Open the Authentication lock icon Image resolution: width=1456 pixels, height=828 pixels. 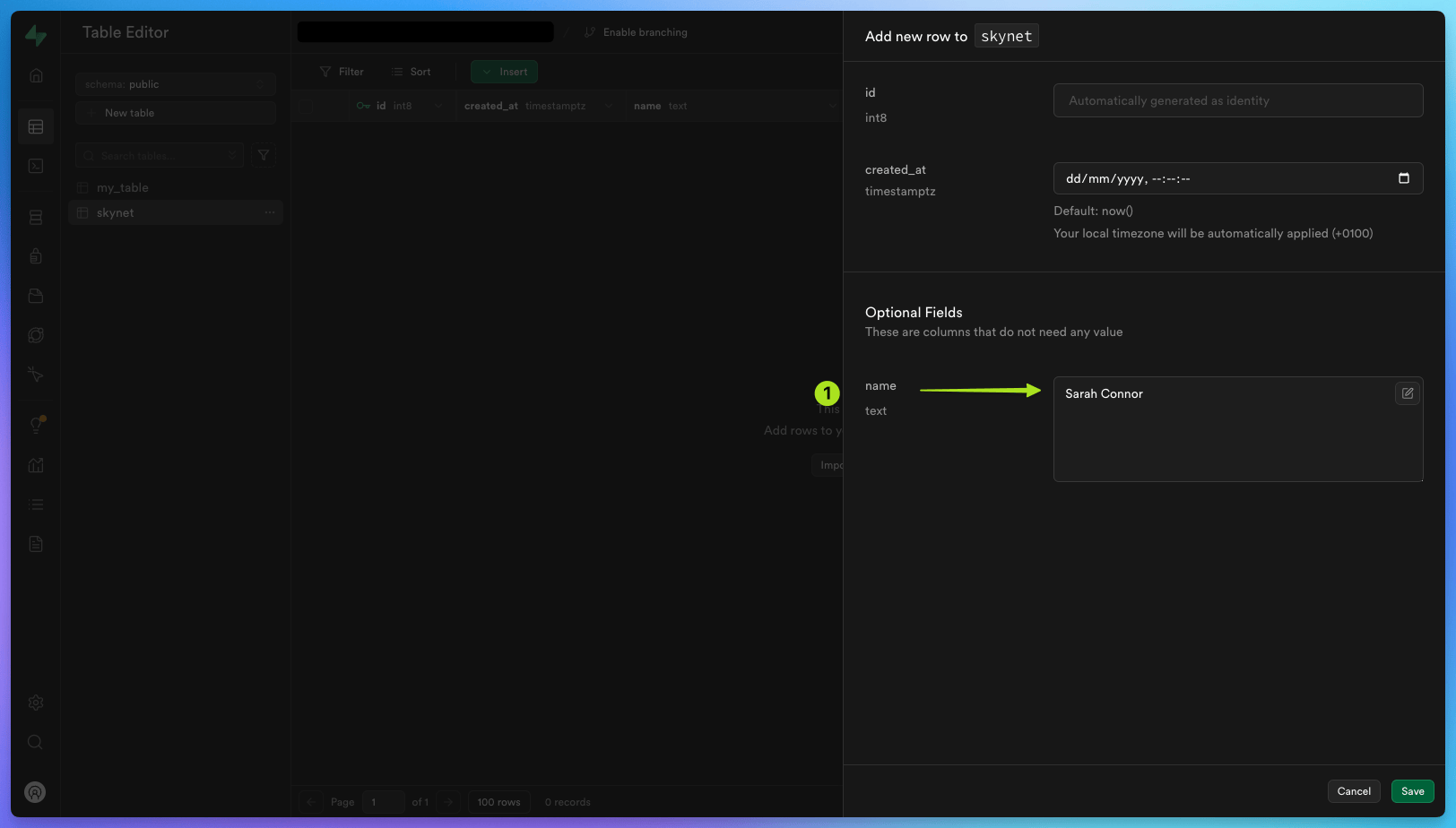click(x=36, y=256)
